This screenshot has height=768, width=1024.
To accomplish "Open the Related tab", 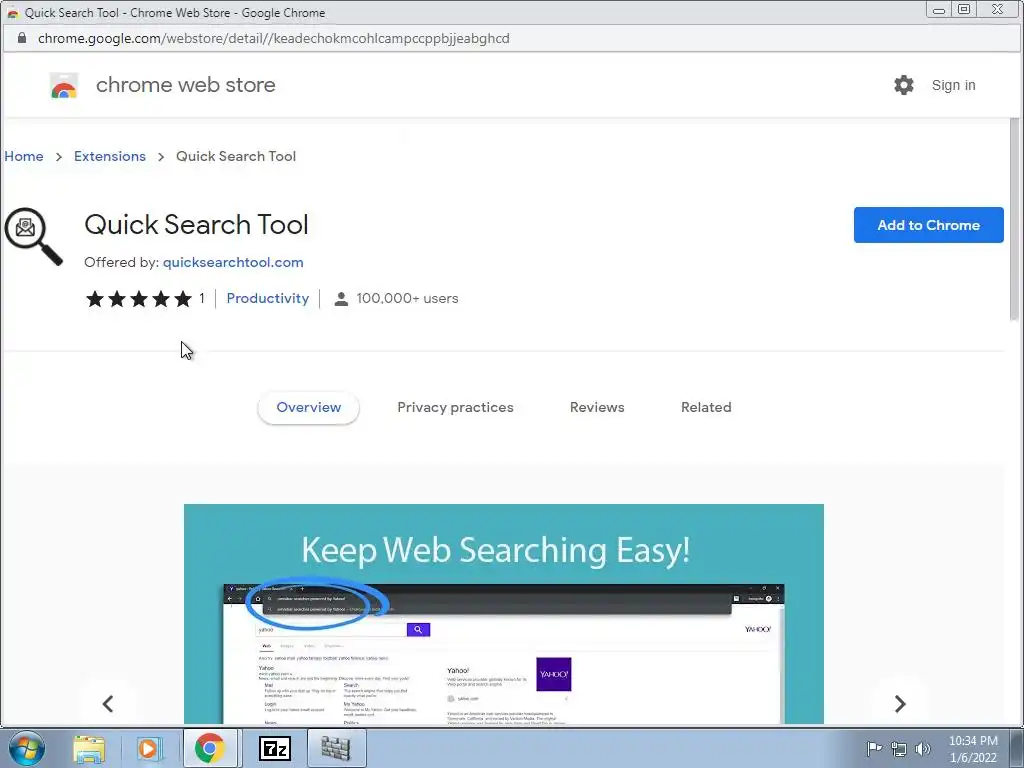I will pos(706,408).
